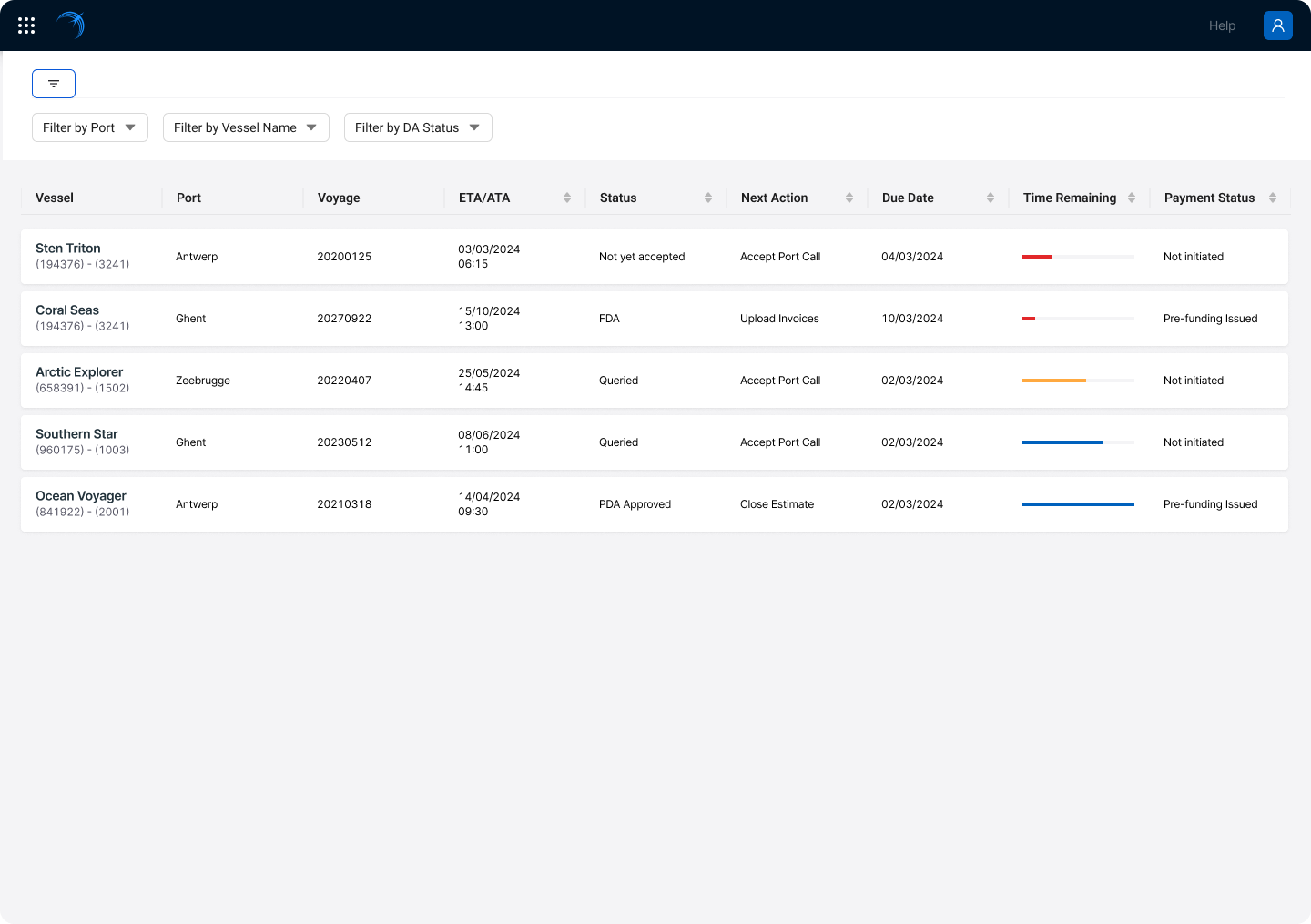1311x924 pixels.
Task: Click Arctic Explorer's orange time remaining bar
Action: point(1078,381)
